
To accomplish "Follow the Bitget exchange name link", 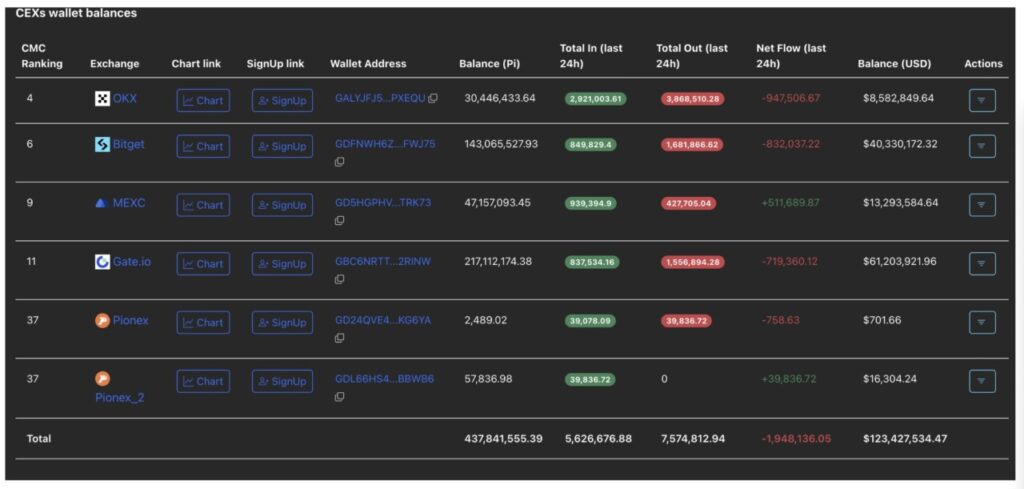I will tap(128, 144).
